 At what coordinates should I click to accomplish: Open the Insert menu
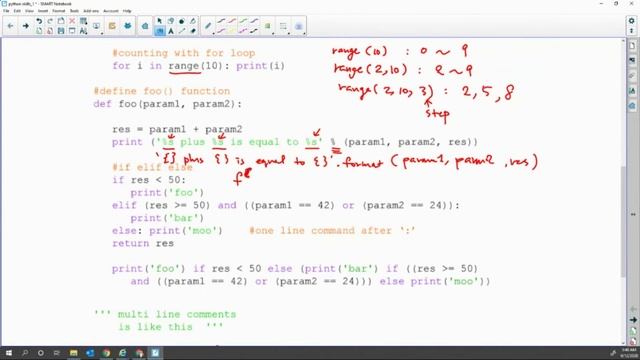(43, 11)
